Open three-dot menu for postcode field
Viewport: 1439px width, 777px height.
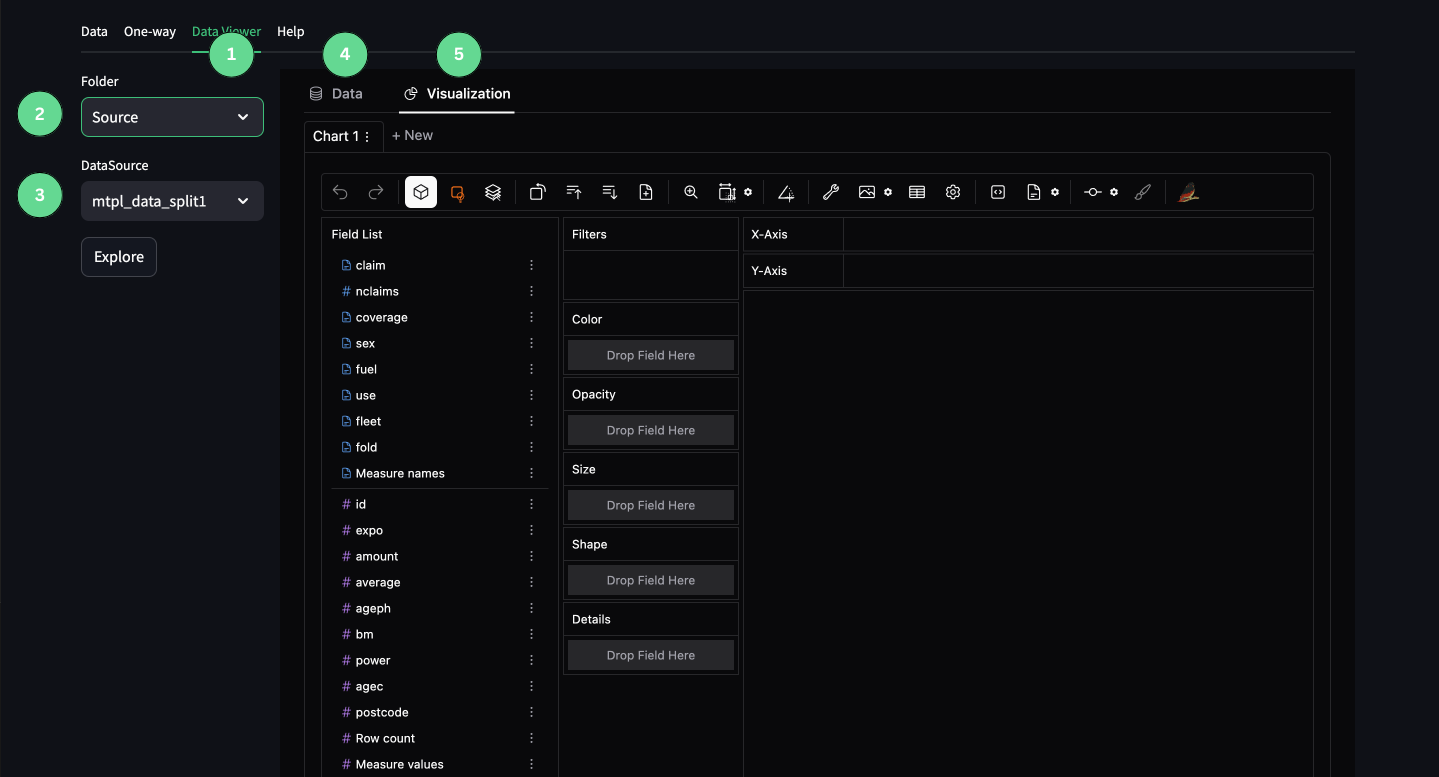(532, 712)
